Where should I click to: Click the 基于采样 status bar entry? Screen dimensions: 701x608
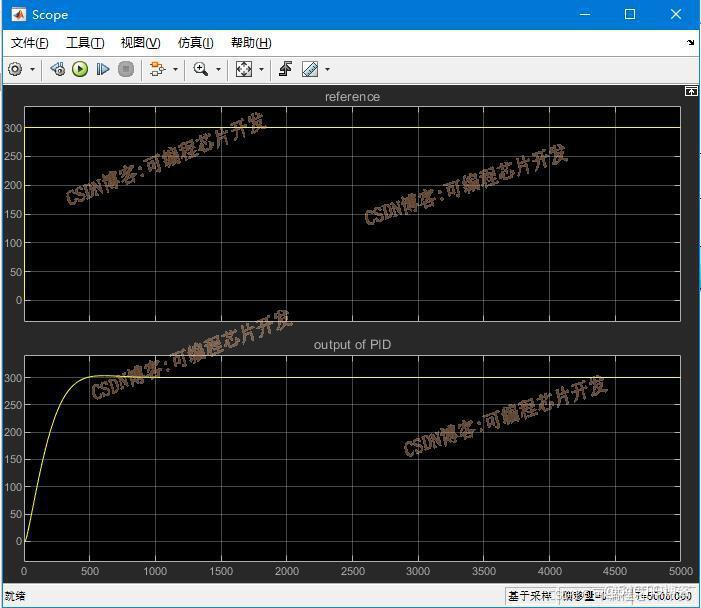click(530, 596)
